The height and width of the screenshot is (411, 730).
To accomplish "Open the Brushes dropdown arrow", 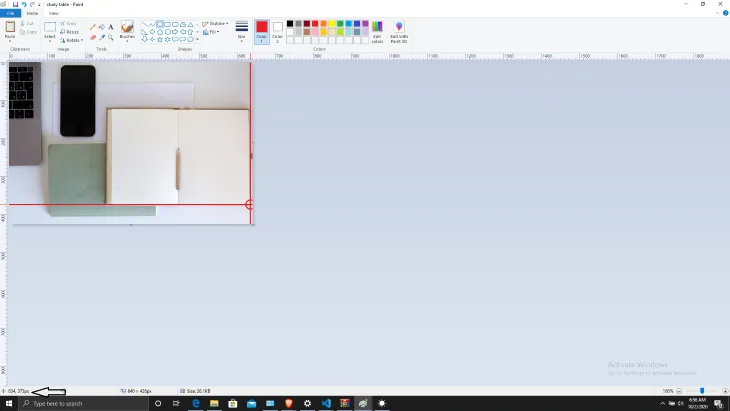I will (x=127, y=39).
